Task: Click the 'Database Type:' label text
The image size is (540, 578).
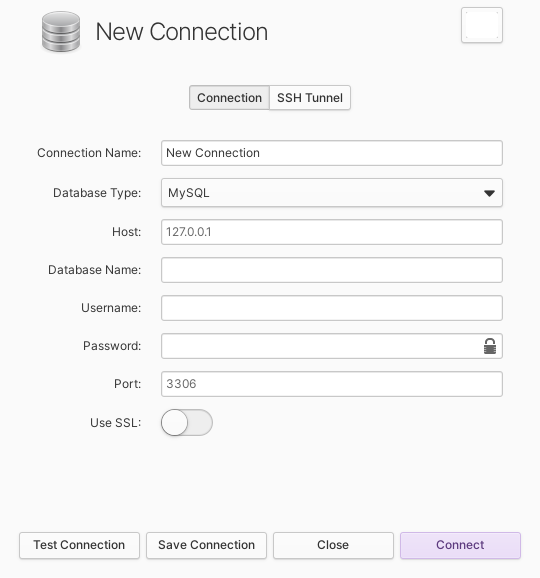Action: [x=97, y=193]
